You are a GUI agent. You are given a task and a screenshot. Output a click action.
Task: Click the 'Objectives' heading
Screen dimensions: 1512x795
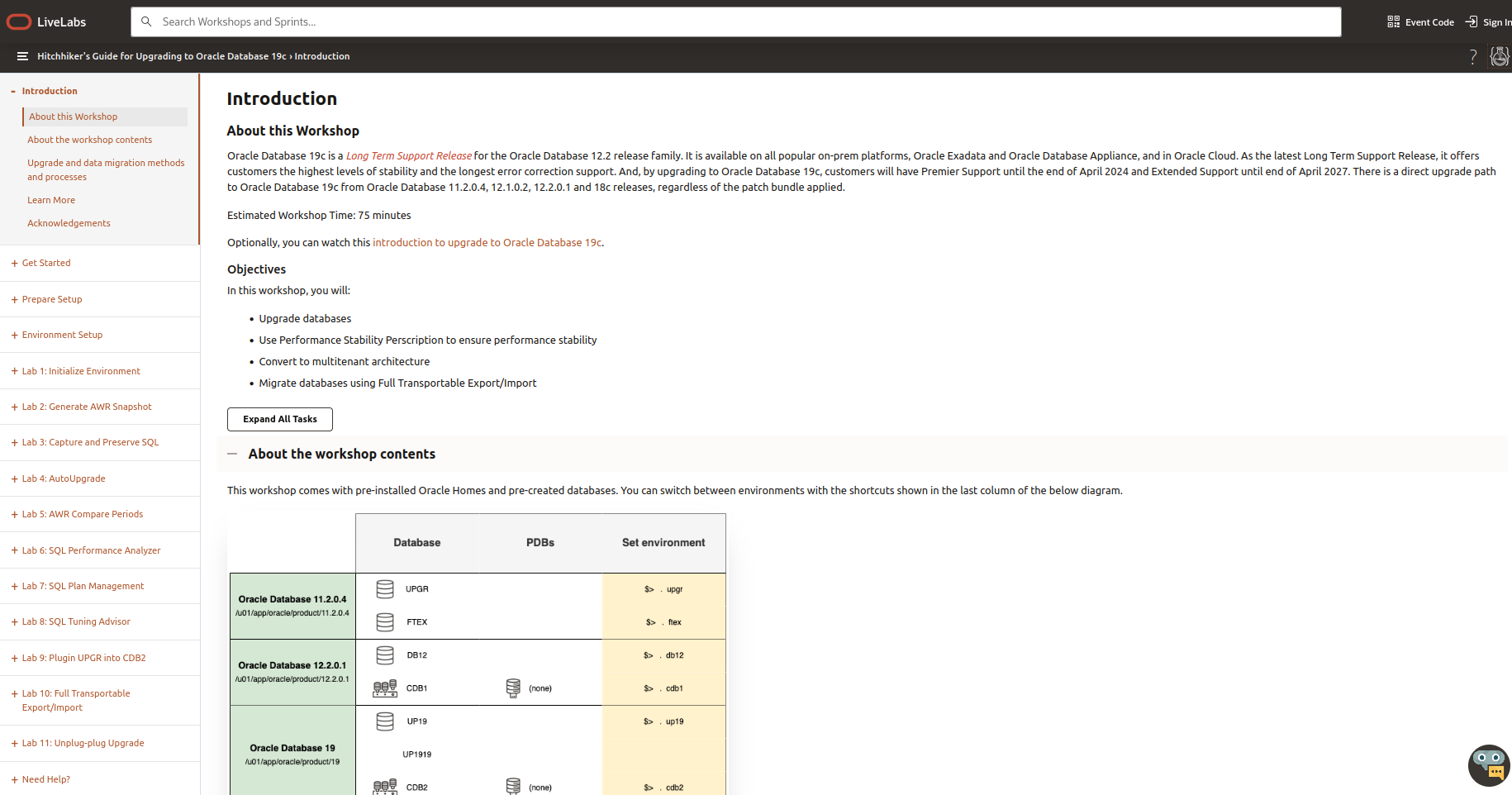click(x=257, y=269)
